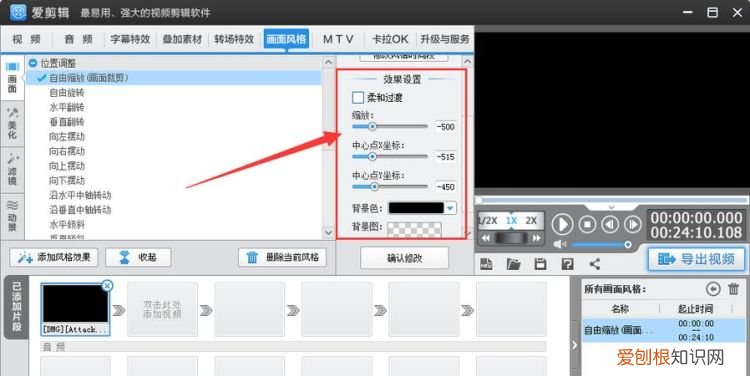Open the MTV tab
Screen dimensions: 750x376
[x=338, y=39]
